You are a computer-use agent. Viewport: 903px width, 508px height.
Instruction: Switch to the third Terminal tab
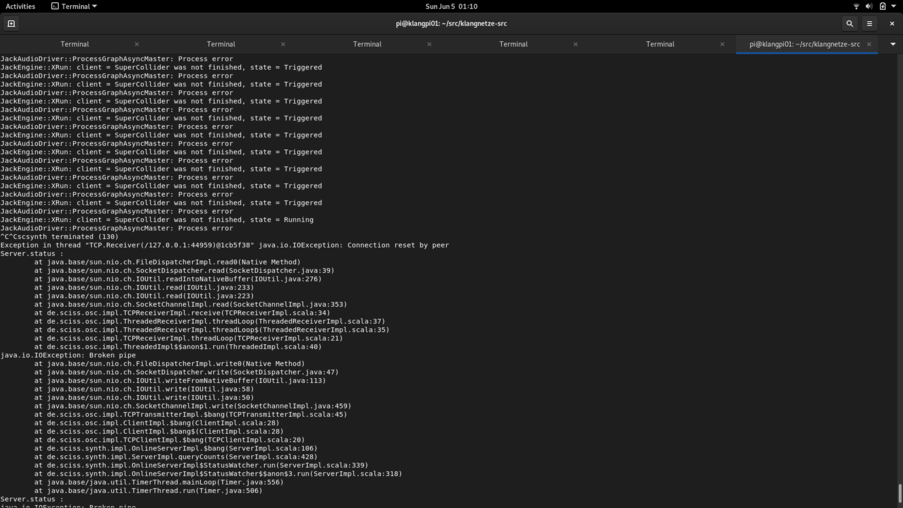point(367,44)
